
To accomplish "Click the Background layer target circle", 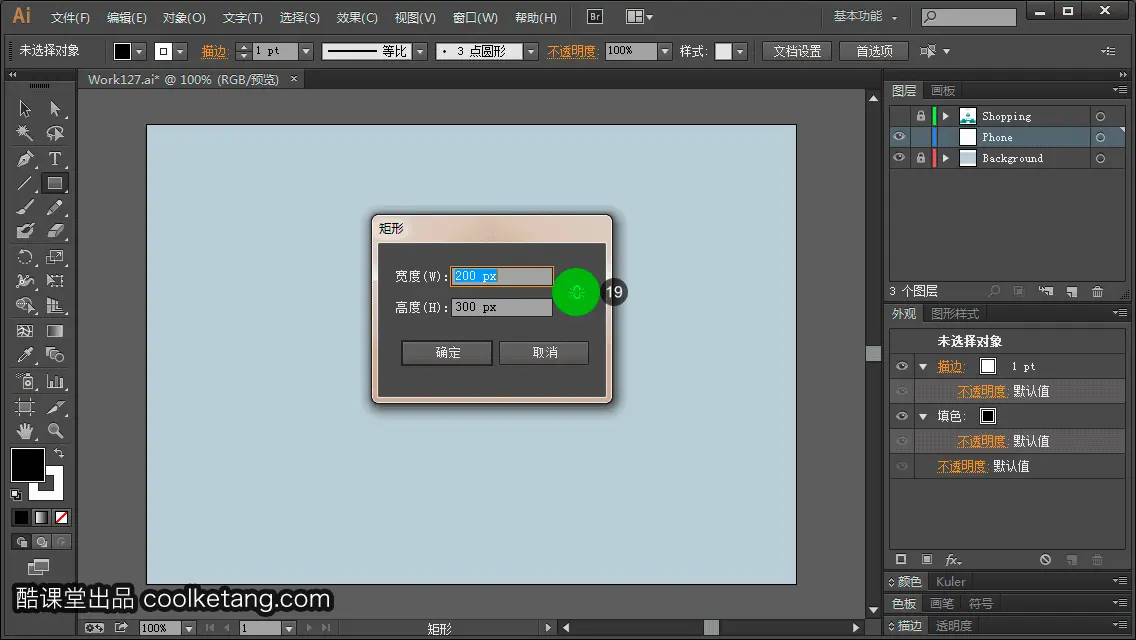I will pyautogui.click(x=1100, y=158).
